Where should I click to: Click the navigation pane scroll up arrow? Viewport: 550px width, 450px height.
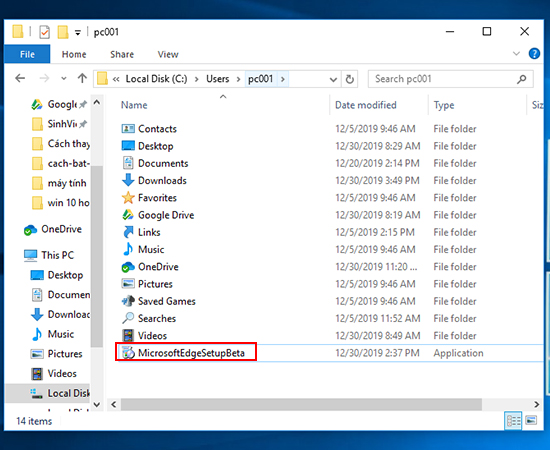97,102
